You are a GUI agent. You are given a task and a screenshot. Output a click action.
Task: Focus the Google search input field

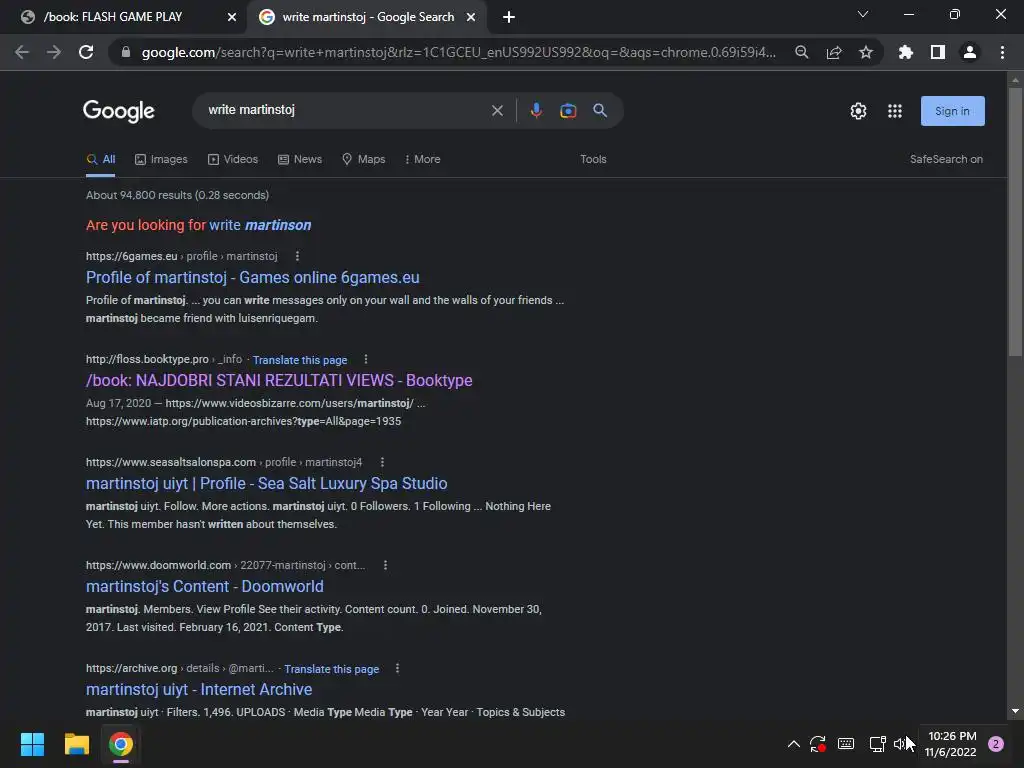coord(346,110)
